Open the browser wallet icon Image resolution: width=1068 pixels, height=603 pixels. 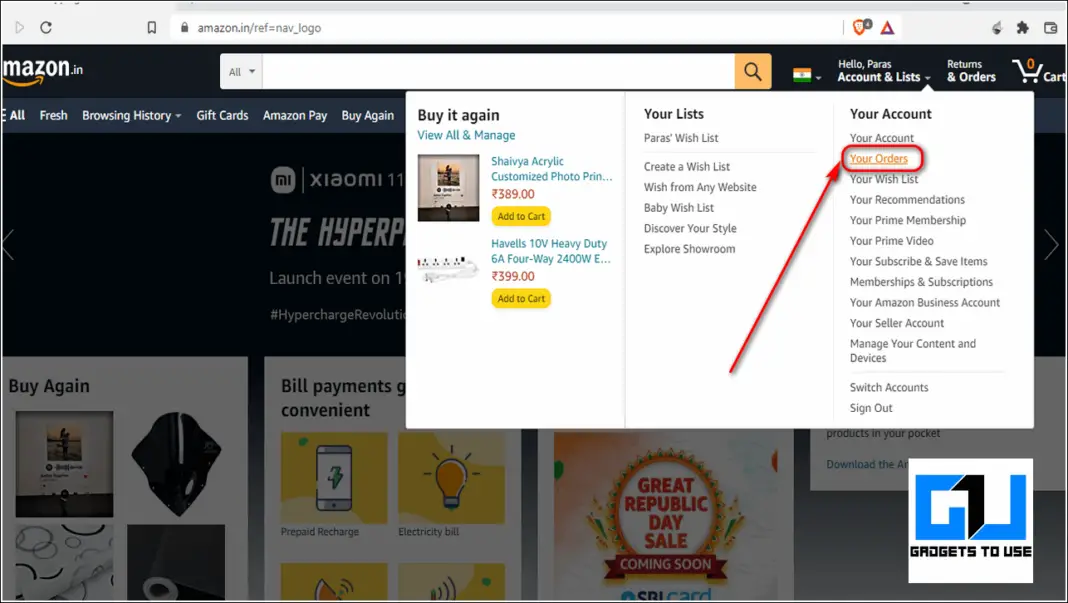pos(1050,27)
